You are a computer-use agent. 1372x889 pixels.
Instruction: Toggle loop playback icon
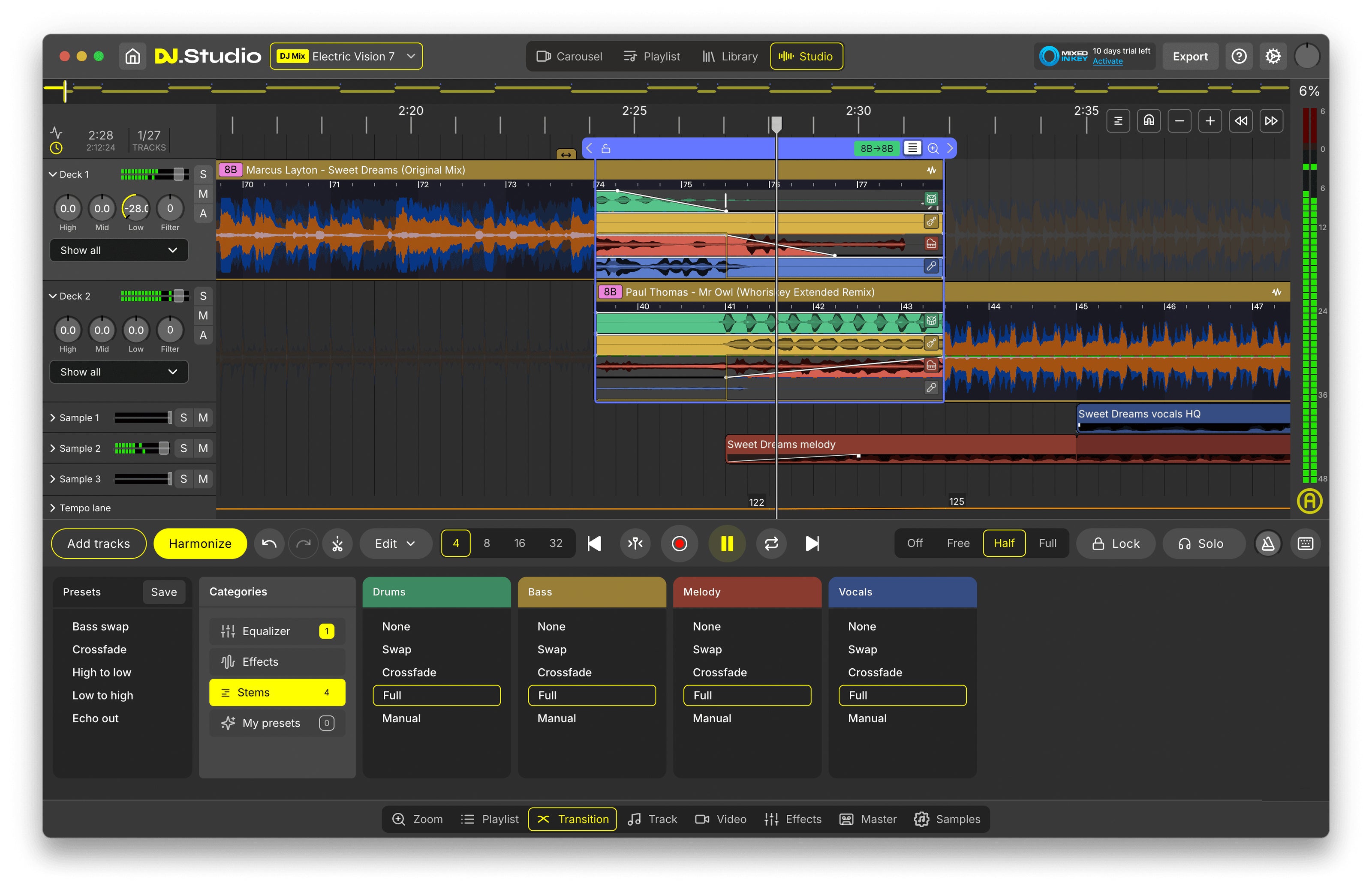(771, 544)
